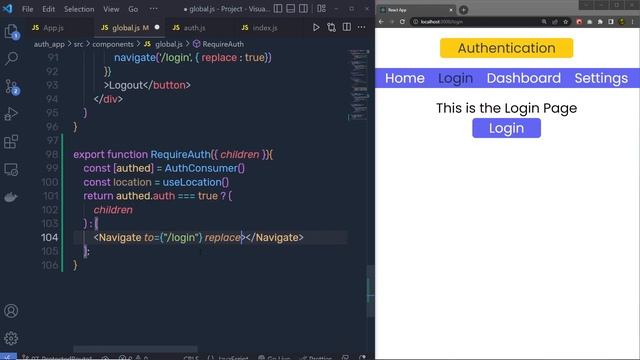
Task: Open a new browser tab with plus
Action: tap(463, 10)
